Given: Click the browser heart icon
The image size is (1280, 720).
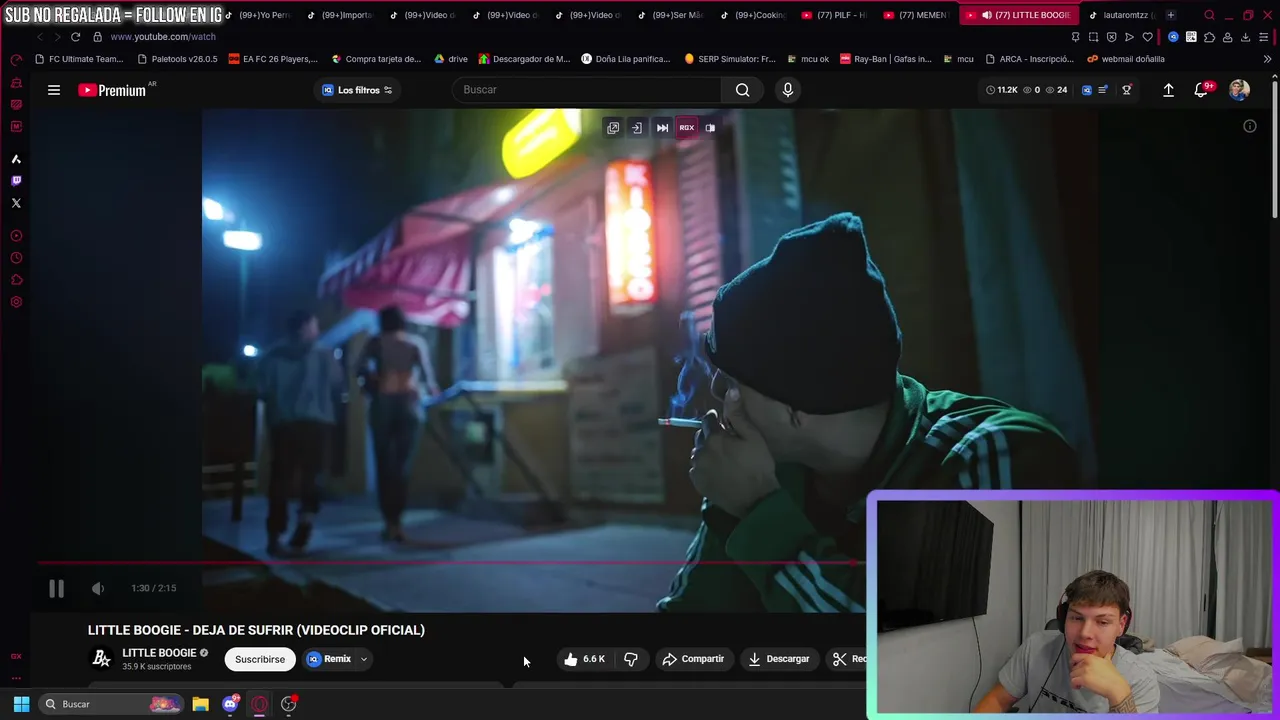Looking at the screenshot, I should pos(1147,37).
